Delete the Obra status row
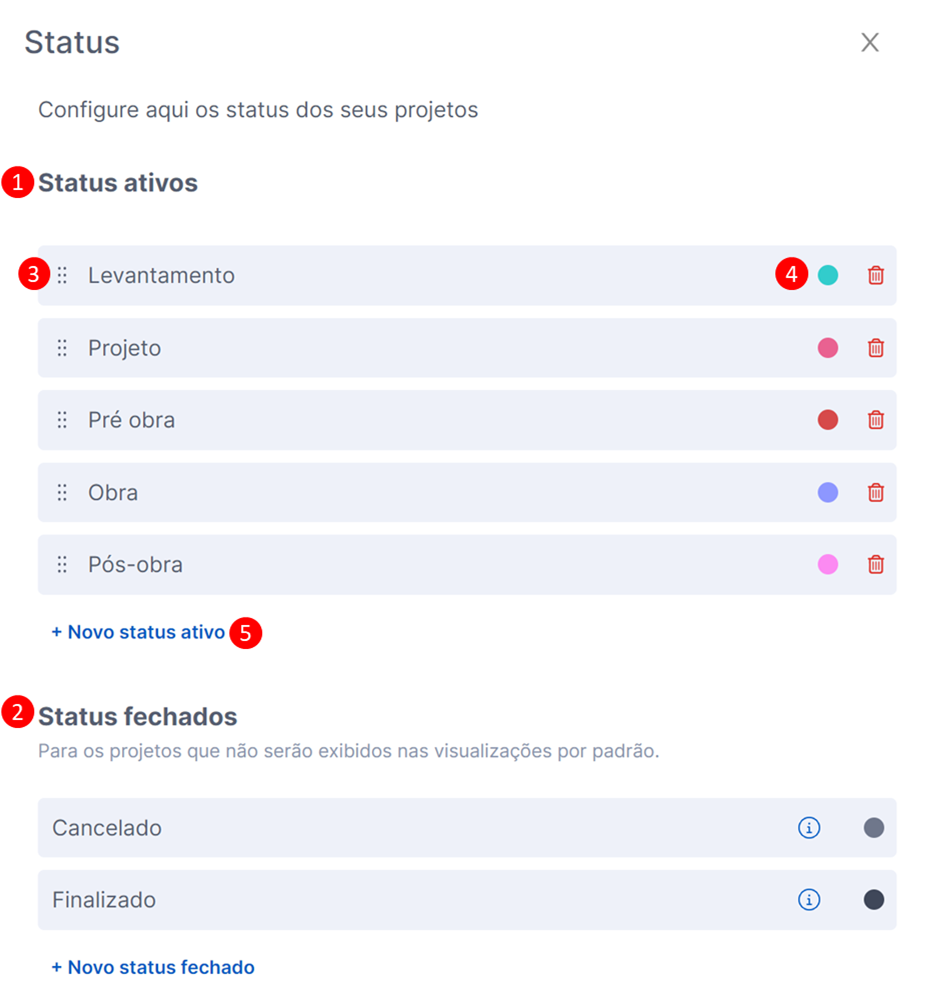The image size is (930, 984). tap(876, 492)
